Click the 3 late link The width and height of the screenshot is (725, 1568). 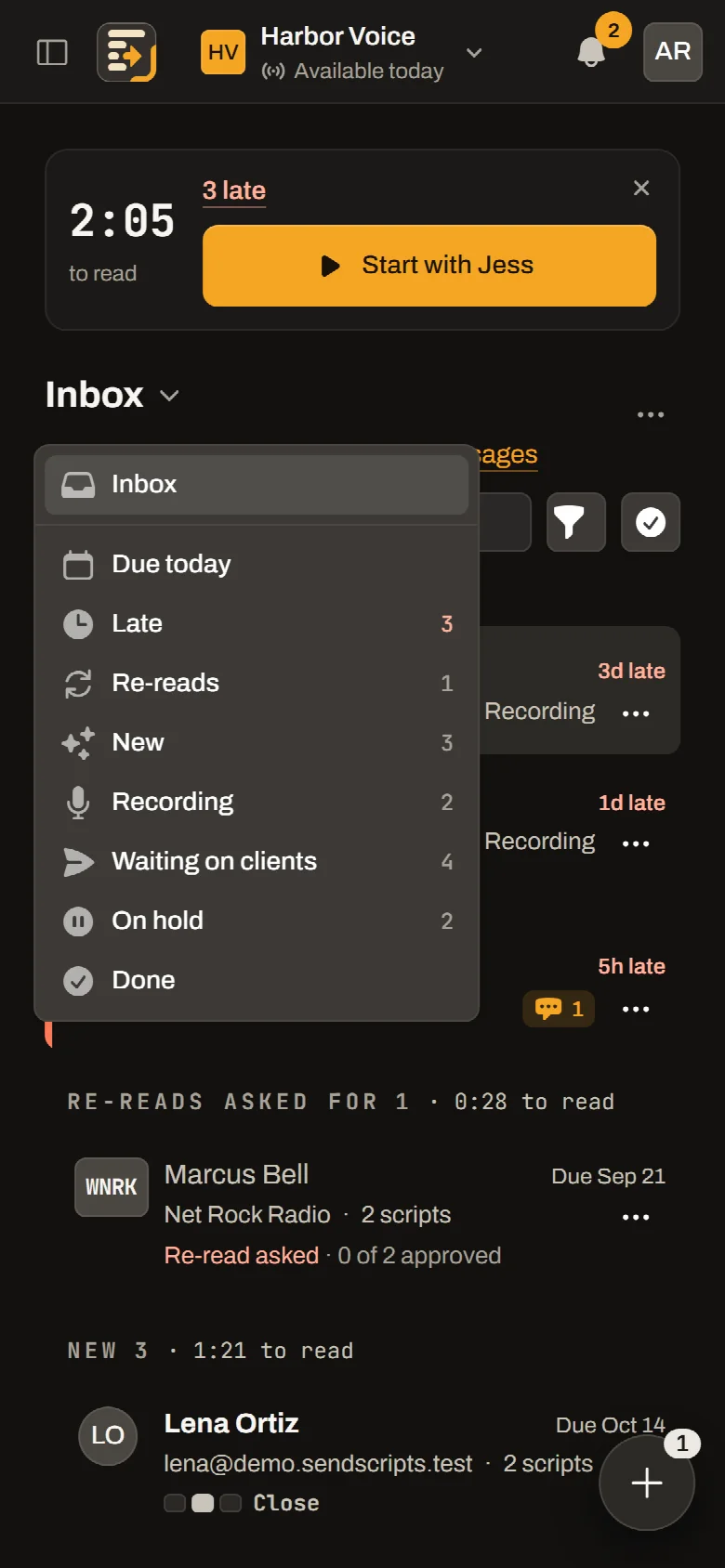[x=234, y=190]
